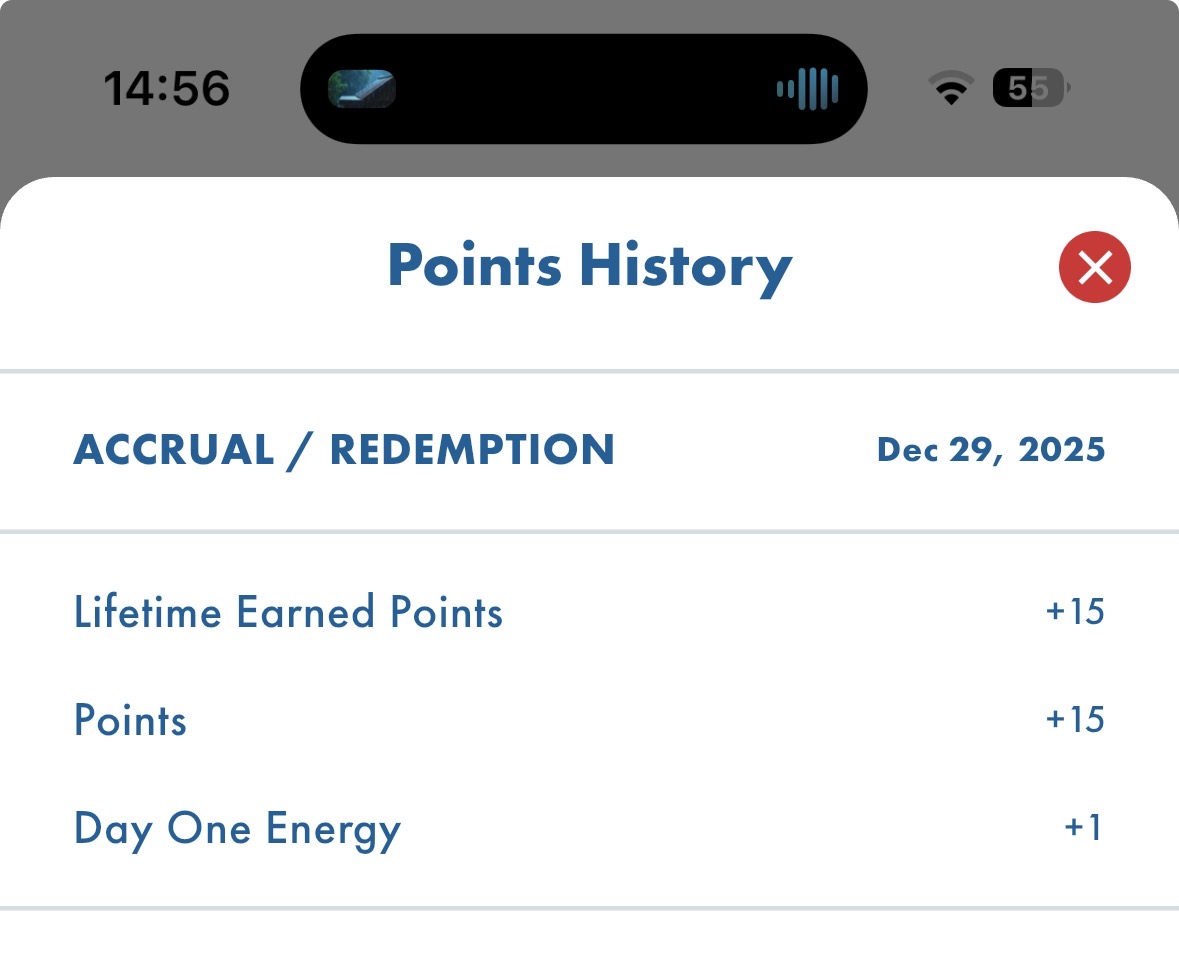Tap the +15 value beside Points
1179x953 pixels.
(1075, 720)
